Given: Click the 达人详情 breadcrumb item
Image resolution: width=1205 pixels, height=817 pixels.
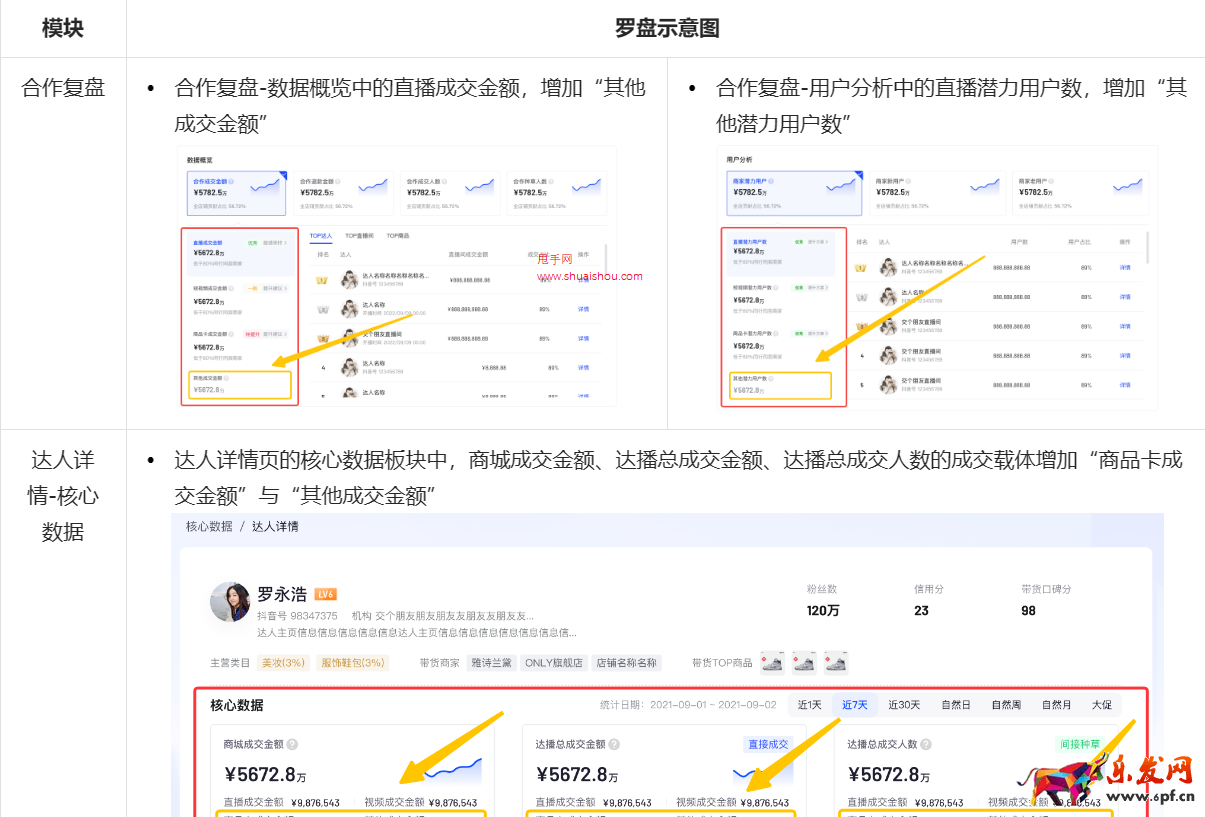Looking at the screenshot, I should tap(275, 526).
